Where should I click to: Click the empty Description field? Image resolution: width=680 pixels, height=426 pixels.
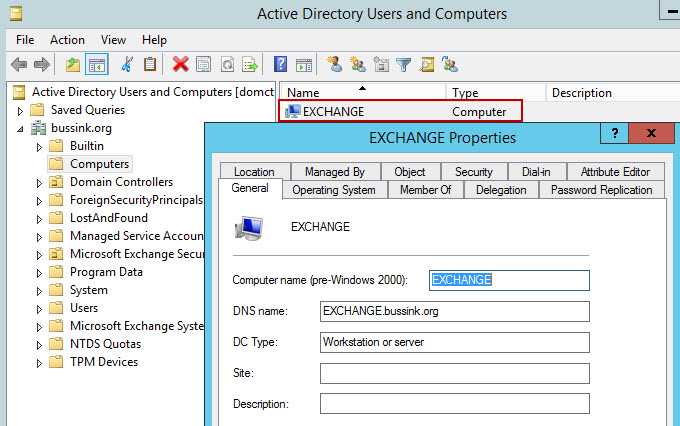[x=454, y=403]
